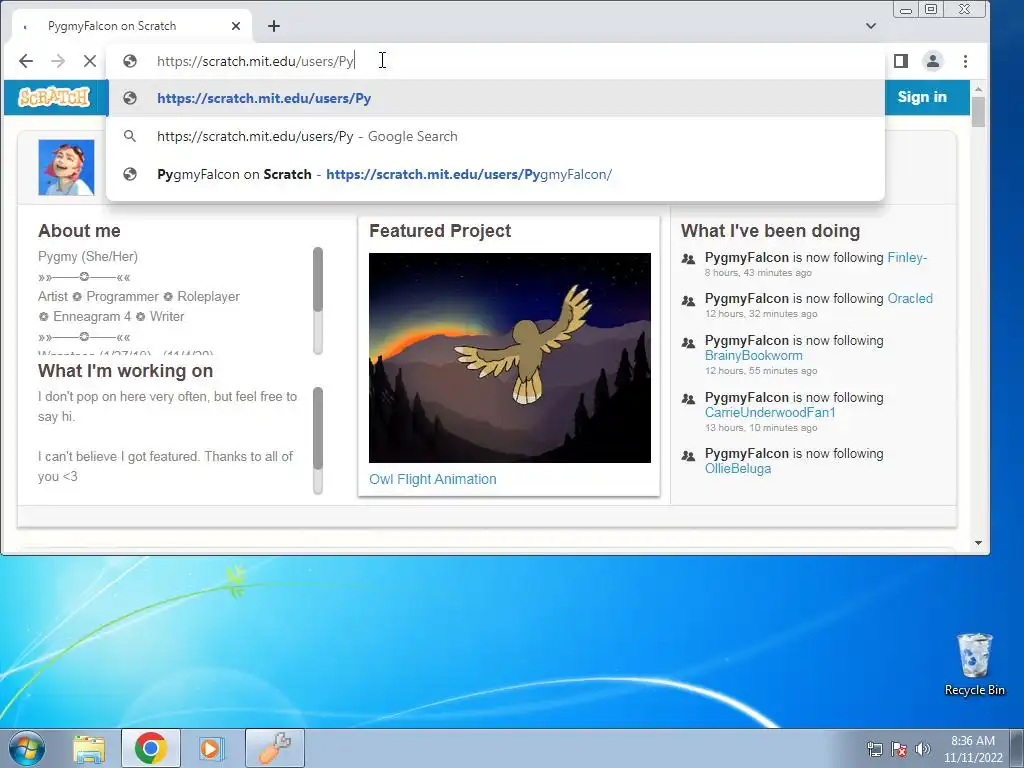
Task: Click the follow icon beside the Finley- activity
Action: click(x=688, y=259)
